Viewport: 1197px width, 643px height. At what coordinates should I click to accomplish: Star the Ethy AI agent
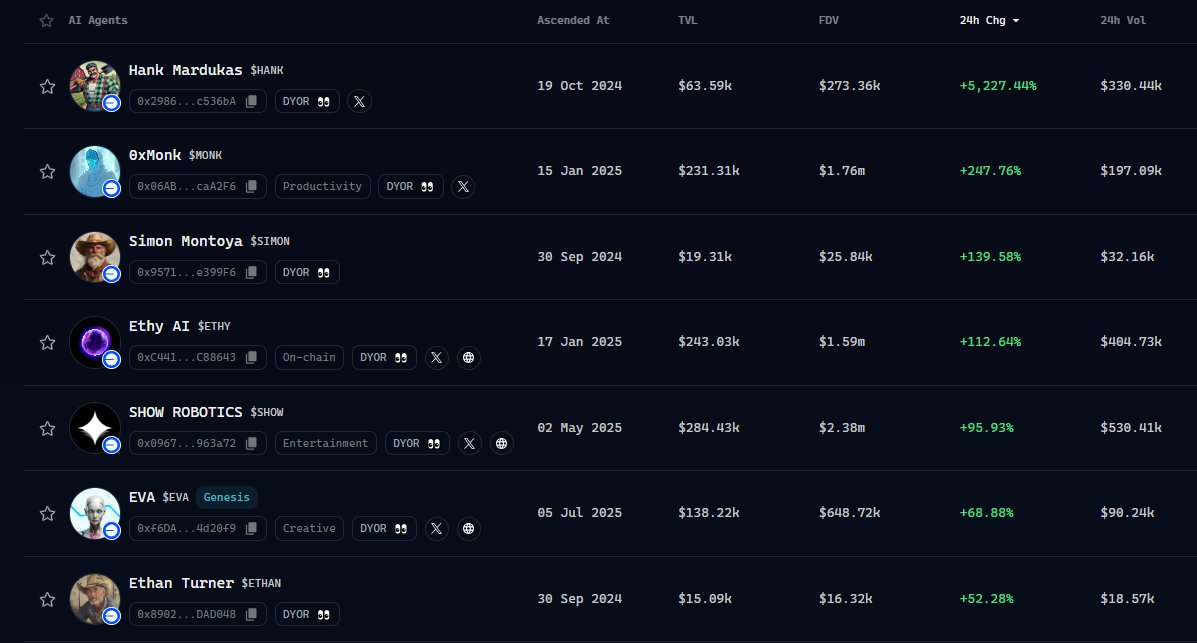(x=46, y=342)
